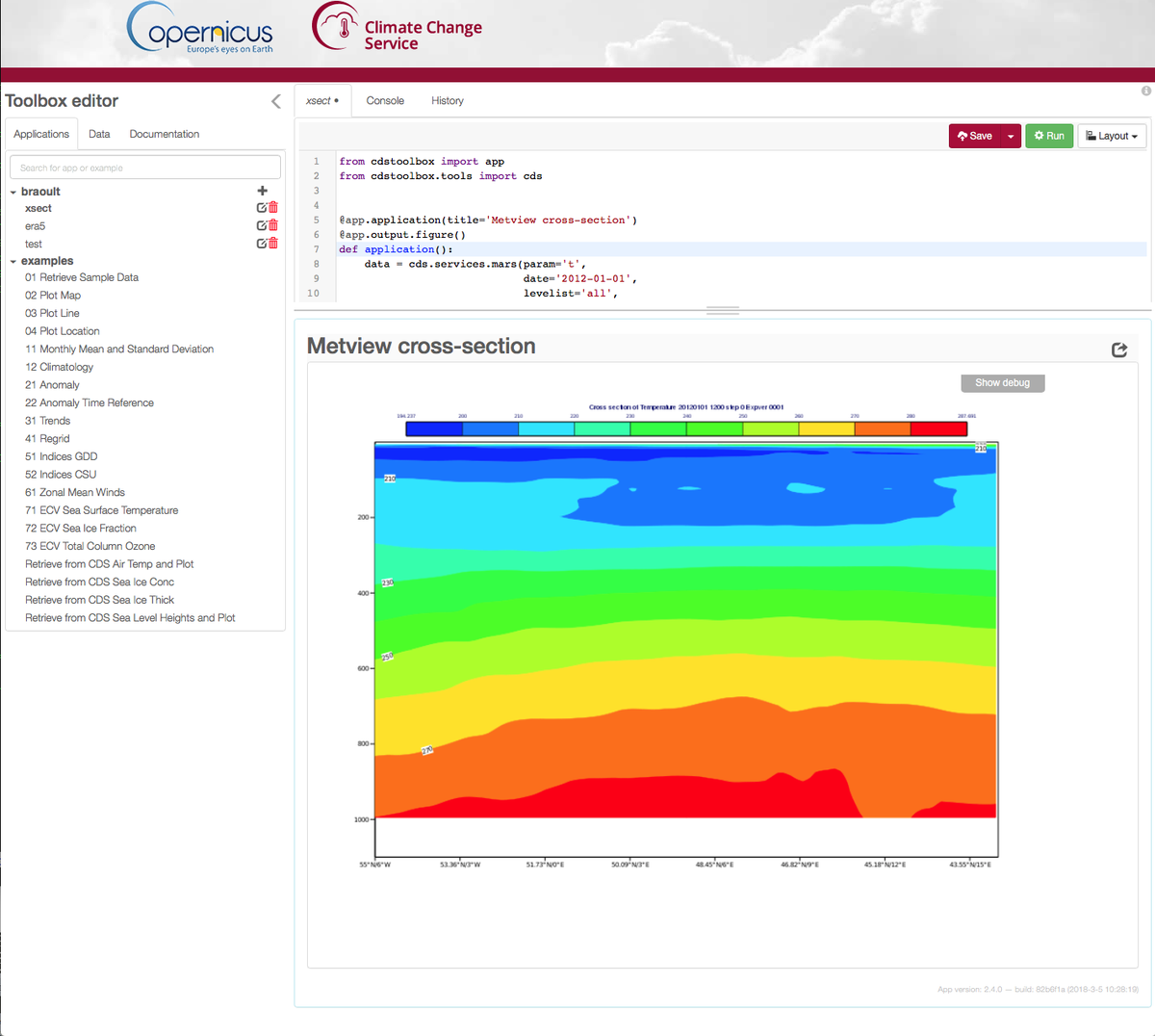Open the Documentation tab
The image size is (1155, 1036).
pos(165,134)
